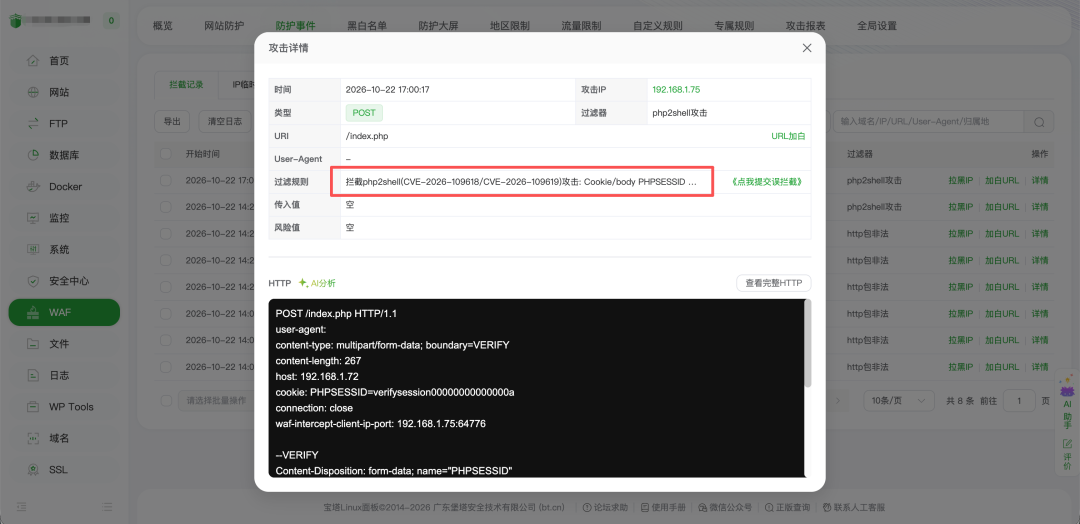The width and height of the screenshot is (1080, 524).
Task: Click 拉黑IP in first php2shell攻击 row
Action: tap(960, 180)
